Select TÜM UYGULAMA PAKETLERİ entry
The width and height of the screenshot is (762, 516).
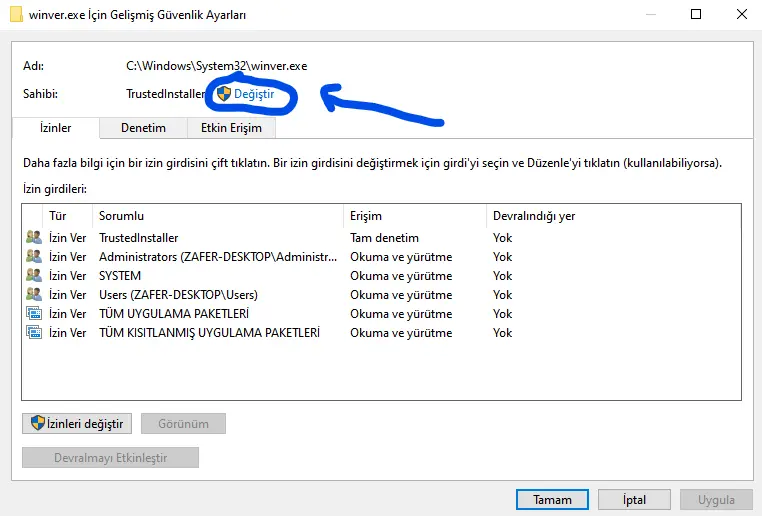(381, 313)
